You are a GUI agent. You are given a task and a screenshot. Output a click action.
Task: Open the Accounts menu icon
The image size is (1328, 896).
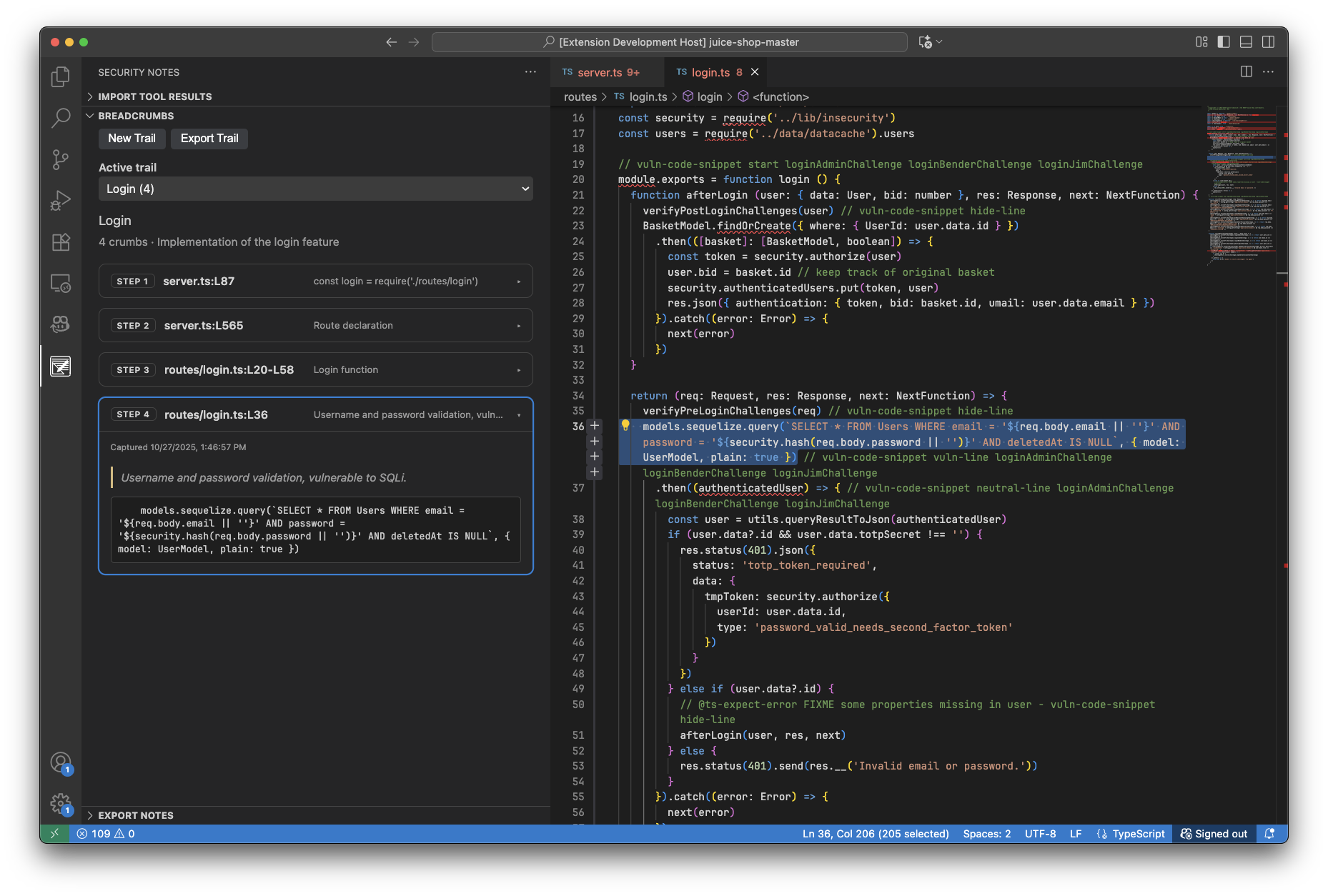click(61, 762)
